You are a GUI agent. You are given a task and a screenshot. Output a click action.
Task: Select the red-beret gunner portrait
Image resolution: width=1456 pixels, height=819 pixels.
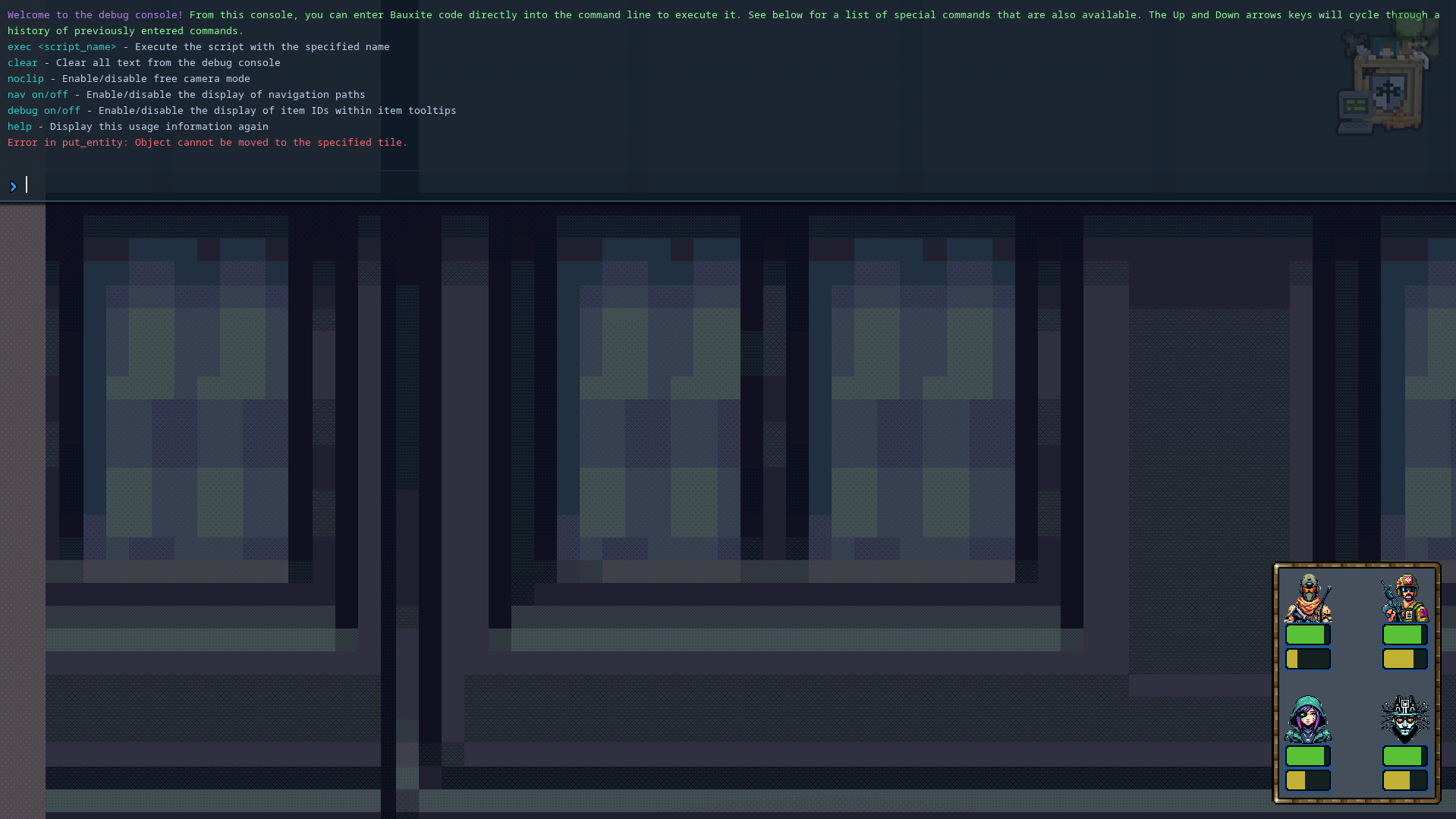point(1405,598)
